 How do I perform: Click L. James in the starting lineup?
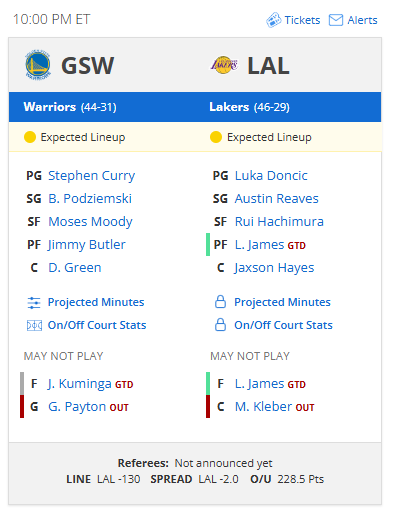259,245
